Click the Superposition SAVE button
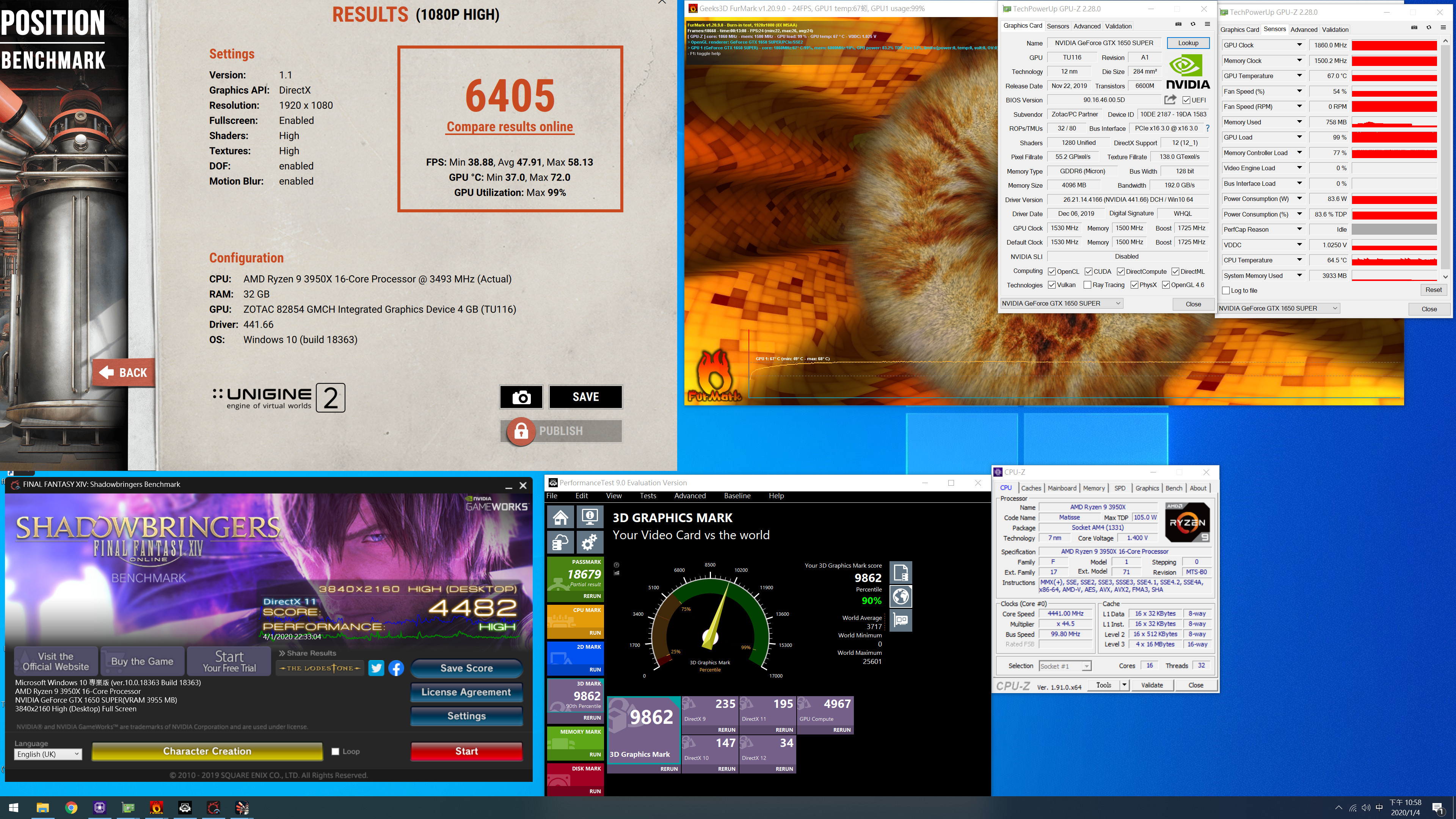The height and width of the screenshot is (819, 1456). click(585, 397)
